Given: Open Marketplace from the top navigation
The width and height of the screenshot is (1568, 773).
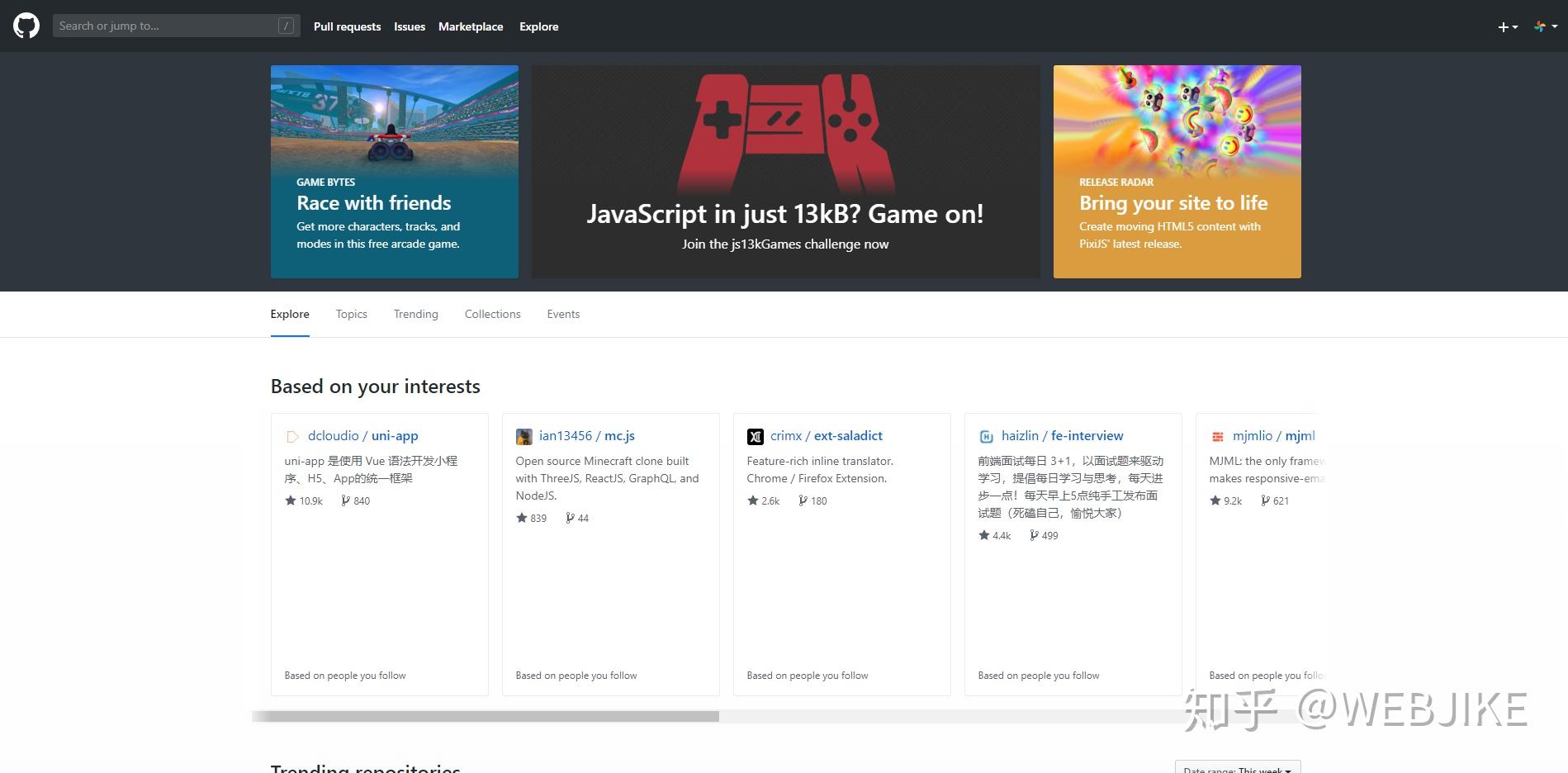Looking at the screenshot, I should tap(471, 26).
